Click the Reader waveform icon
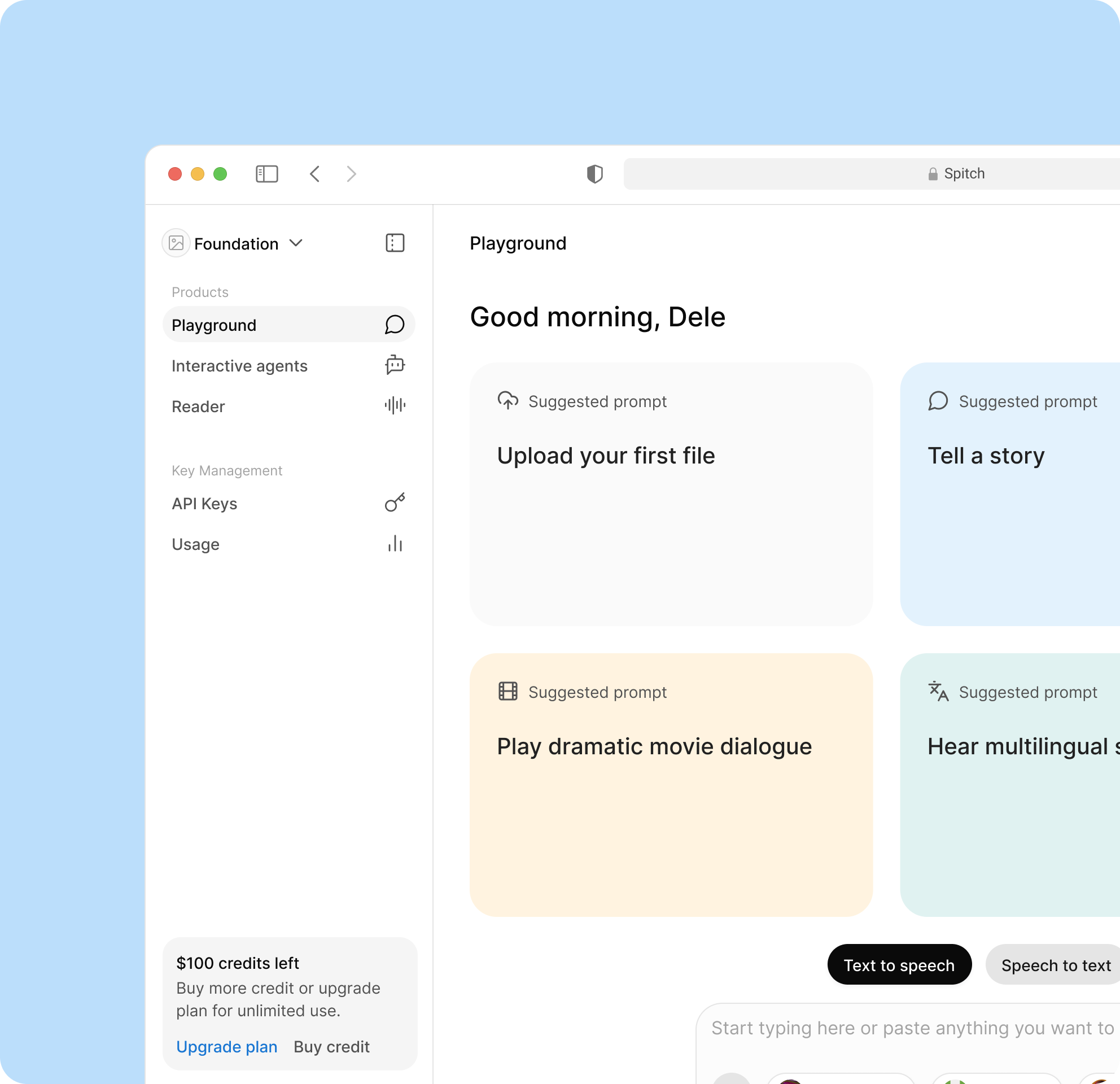The height and width of the screenshot is (1084, 1120). [x=394, y=406]
